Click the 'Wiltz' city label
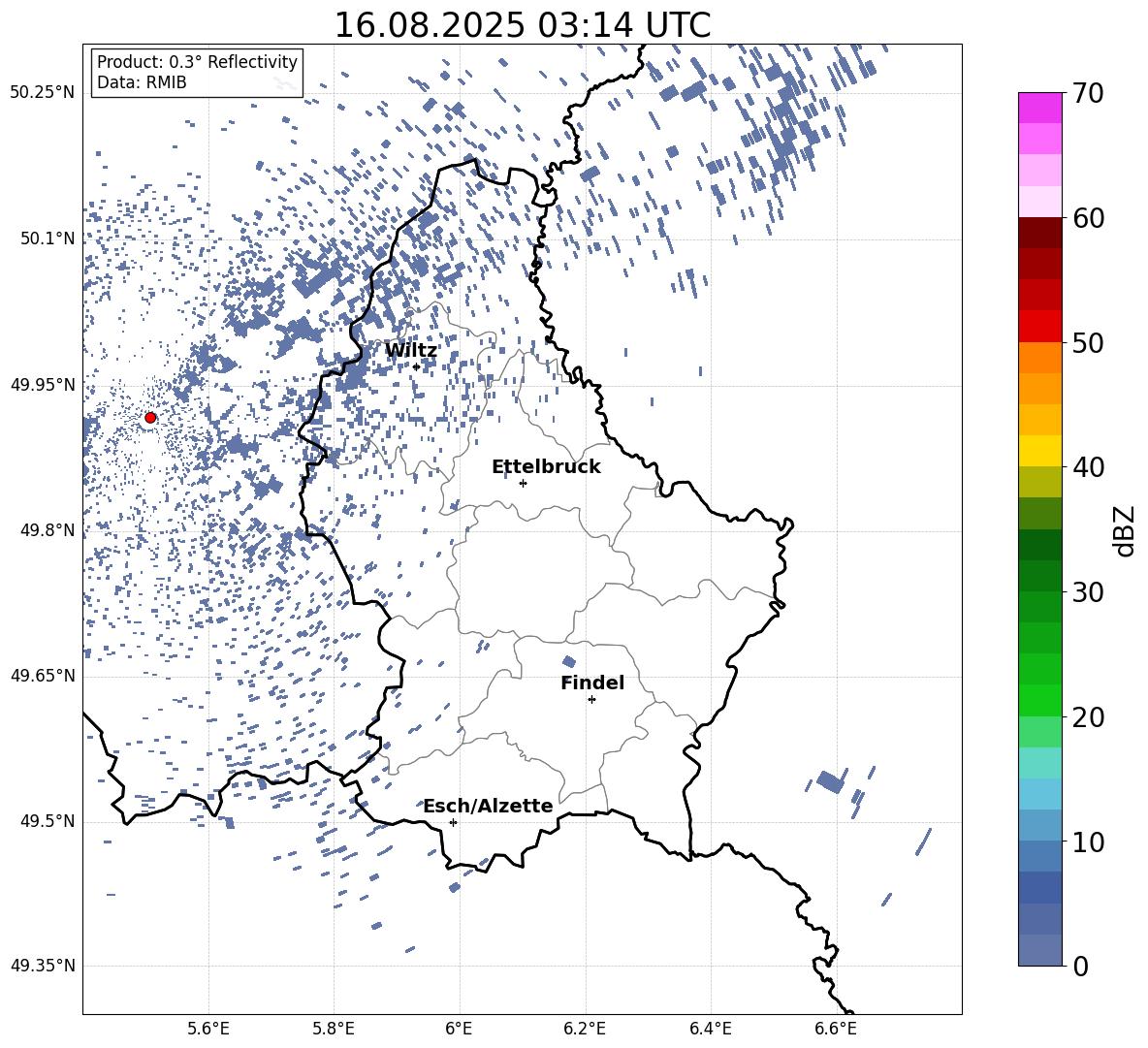 411,351
